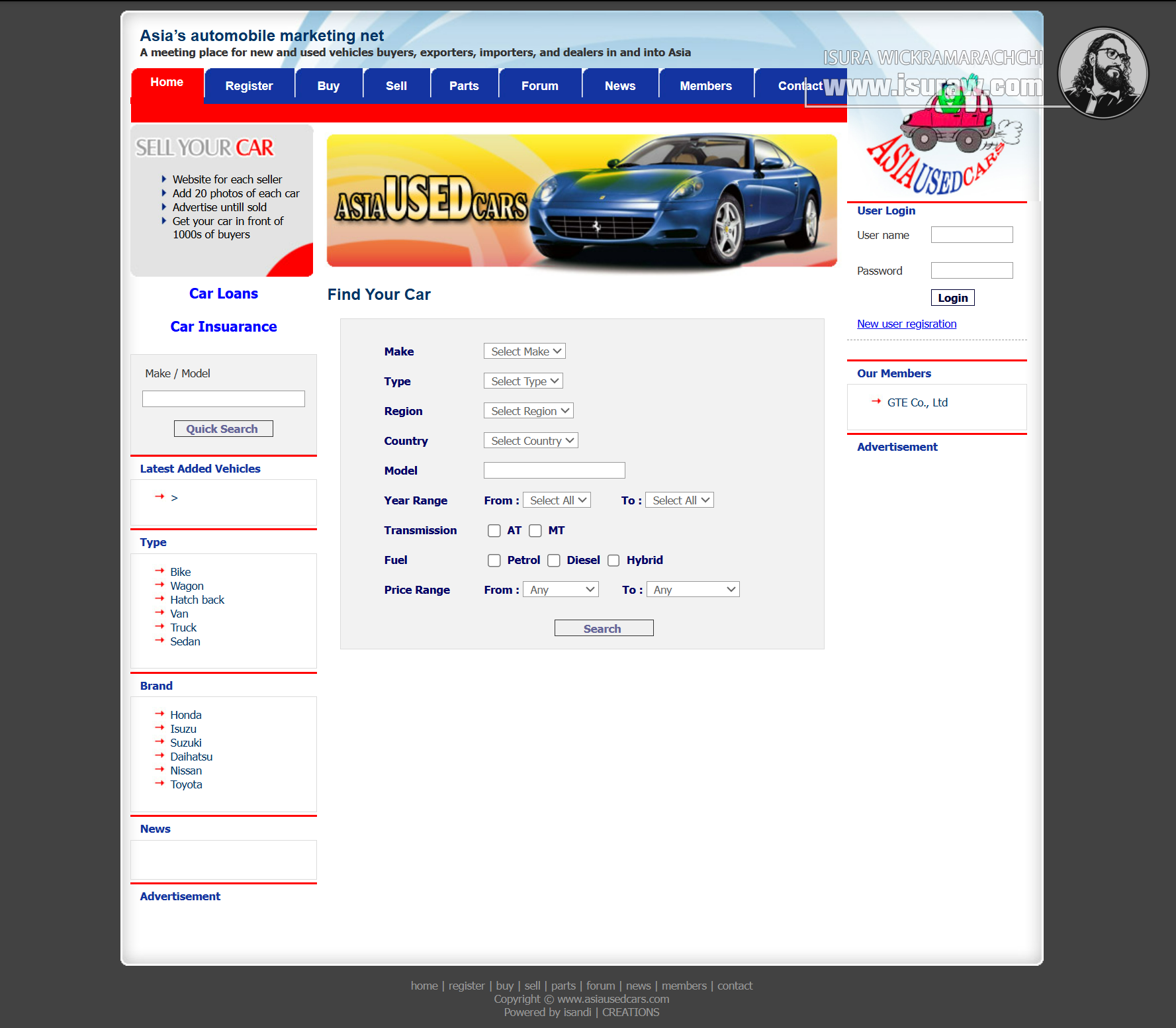Tick the AT transmission checkbox
This screenshot has height=1028, width=1176.
(494, 530)
